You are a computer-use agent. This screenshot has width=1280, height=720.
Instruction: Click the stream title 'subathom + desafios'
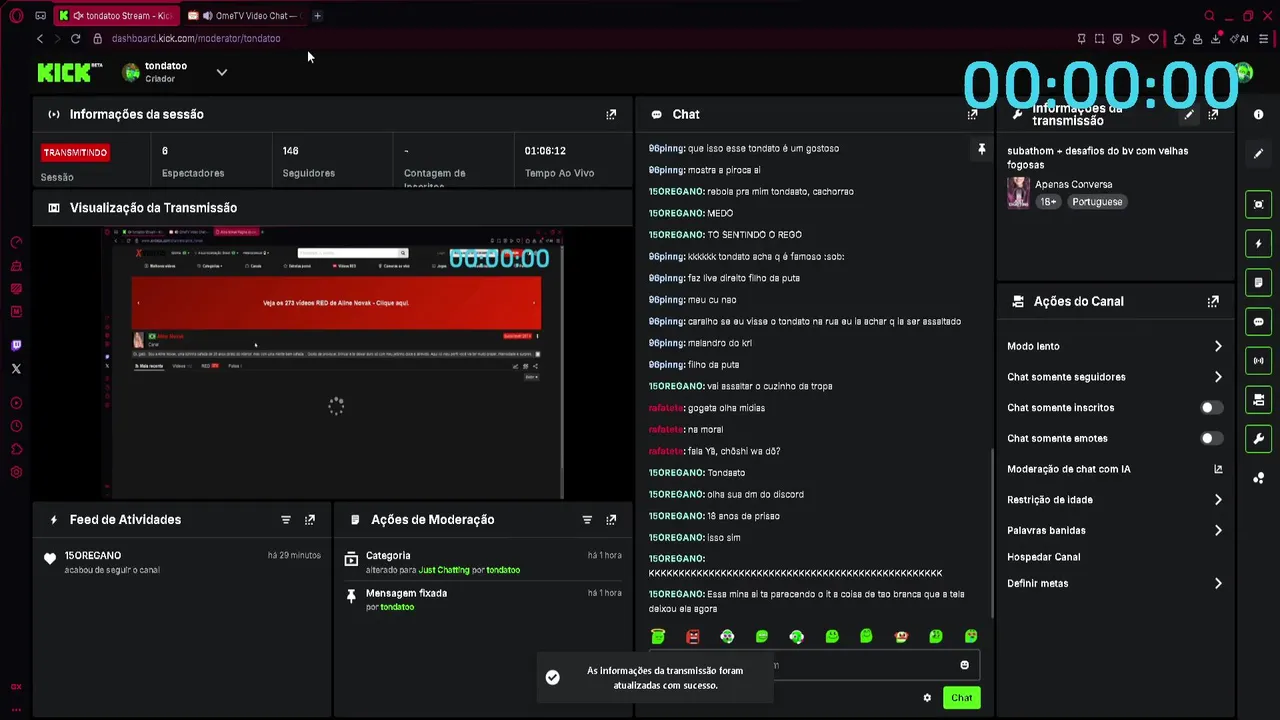click(1098, 158)
